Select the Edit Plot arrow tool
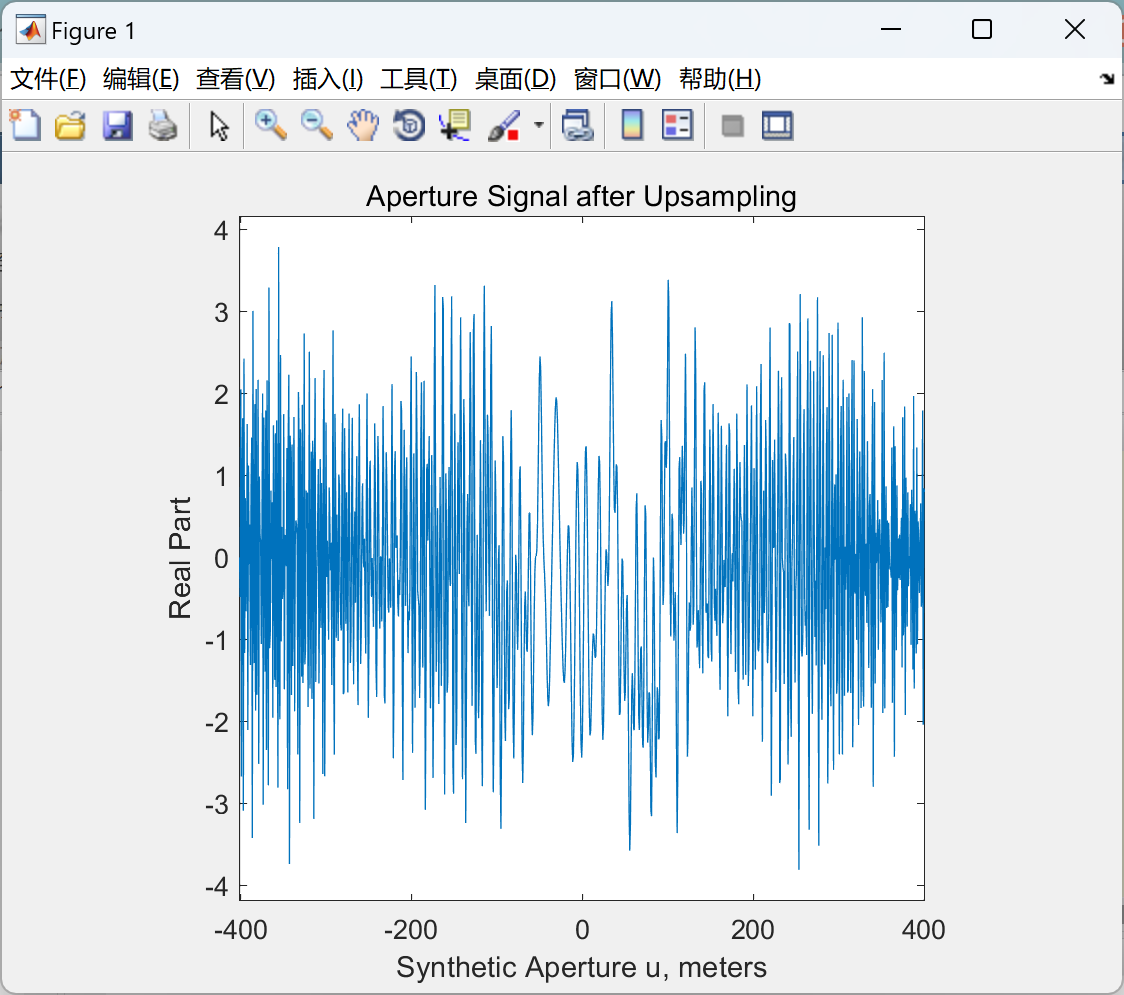Image resolution: width=1124 pixels, height=995 pixels. 219,126
